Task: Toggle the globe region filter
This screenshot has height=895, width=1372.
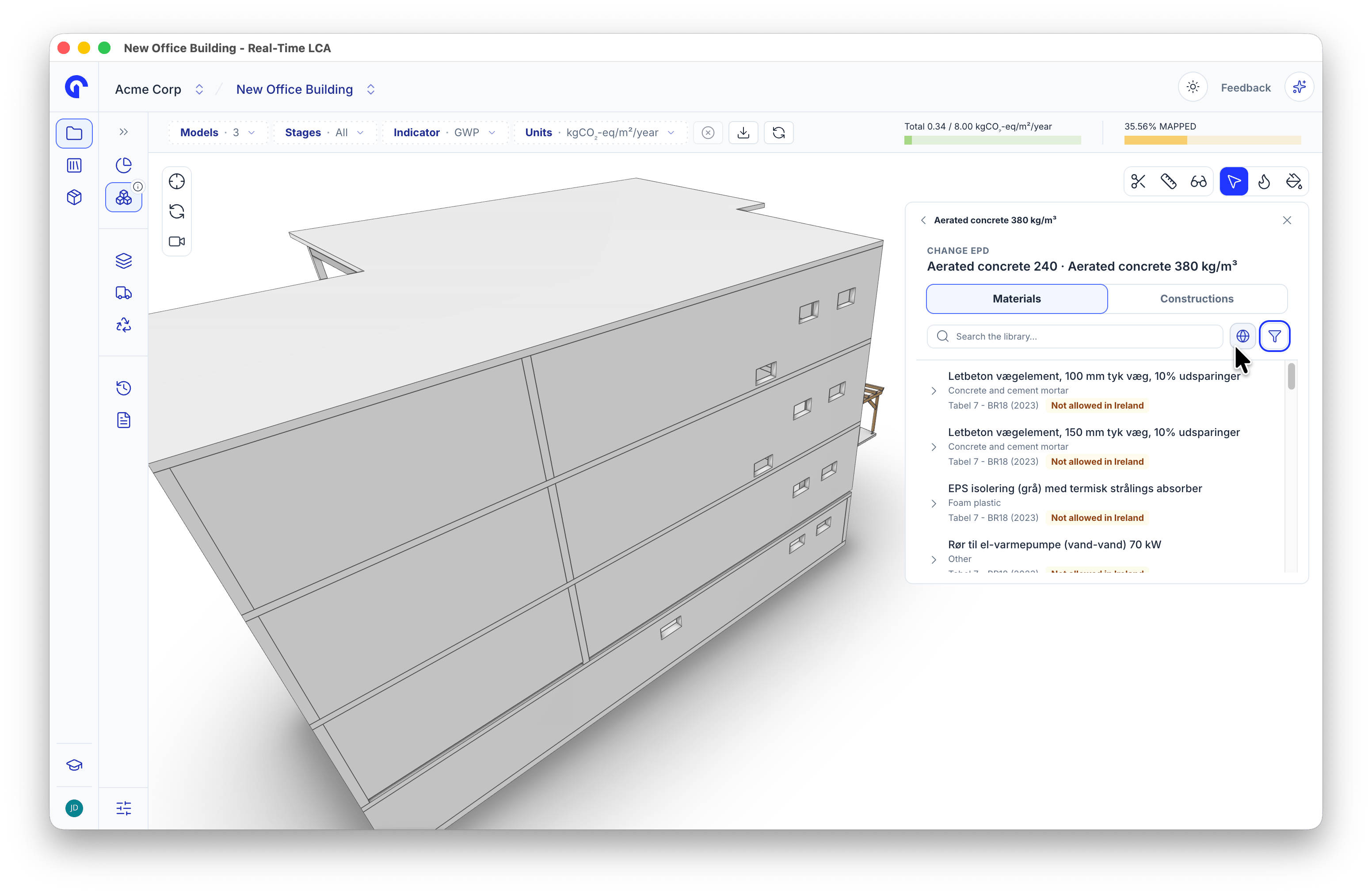Action: (1243, 336)
